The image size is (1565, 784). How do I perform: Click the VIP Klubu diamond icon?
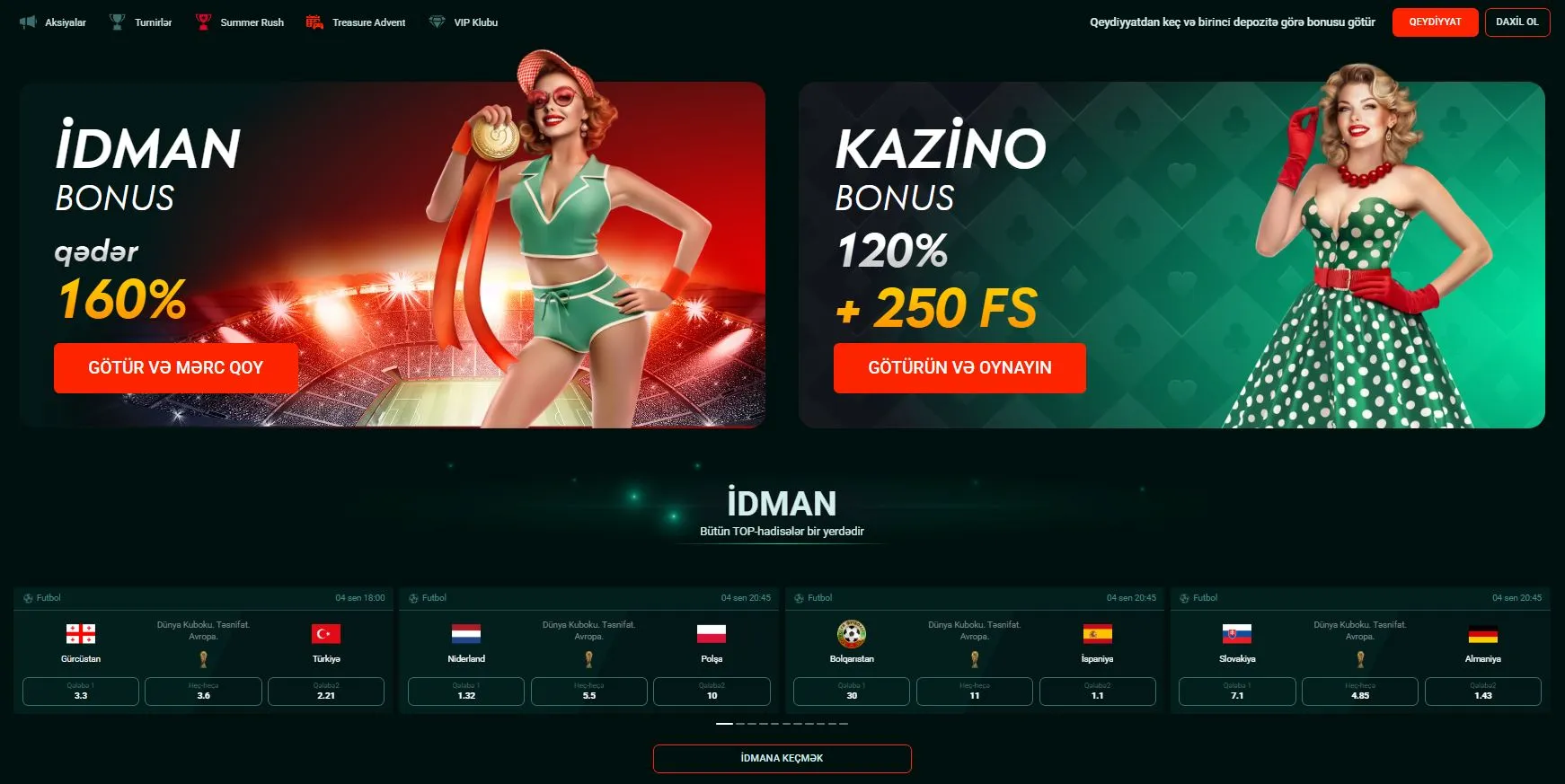pyautogui.click(x=437, y=22)
